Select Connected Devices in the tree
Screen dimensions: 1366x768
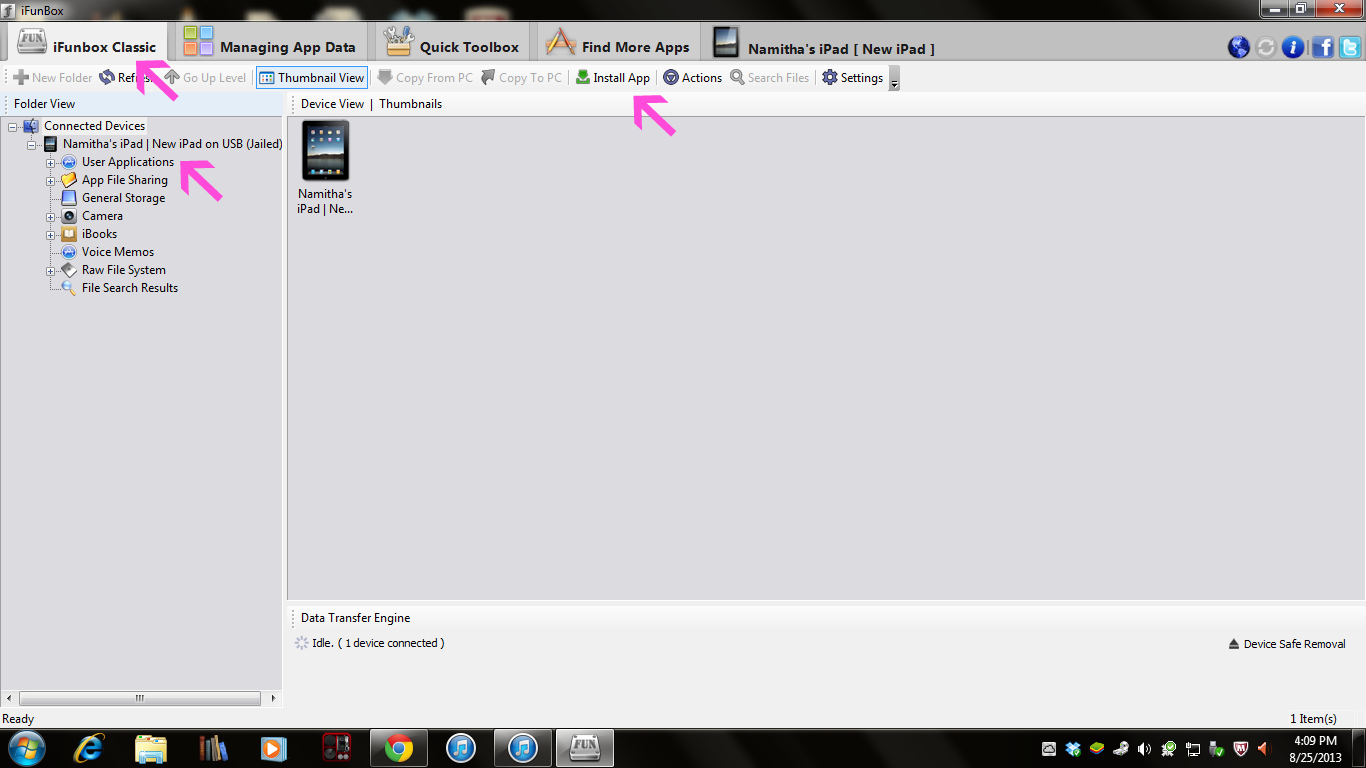click(x=94, y=126)
